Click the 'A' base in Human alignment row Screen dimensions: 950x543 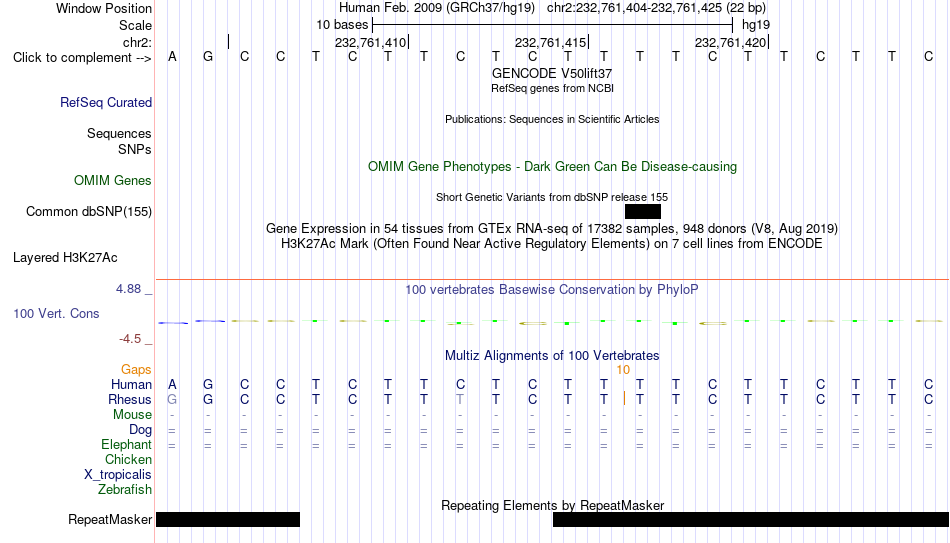coord(172,384)
